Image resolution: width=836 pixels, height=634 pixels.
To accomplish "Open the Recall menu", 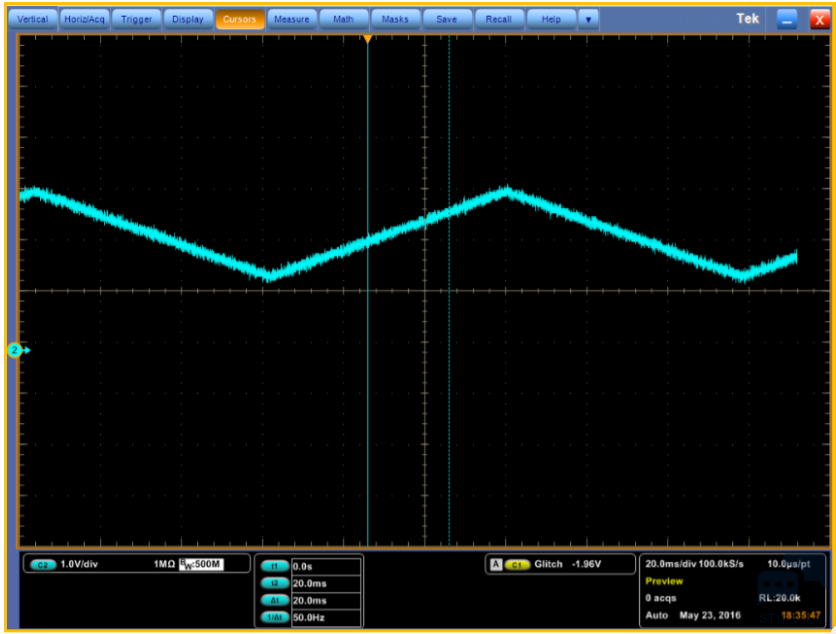I will coord(499,19).
